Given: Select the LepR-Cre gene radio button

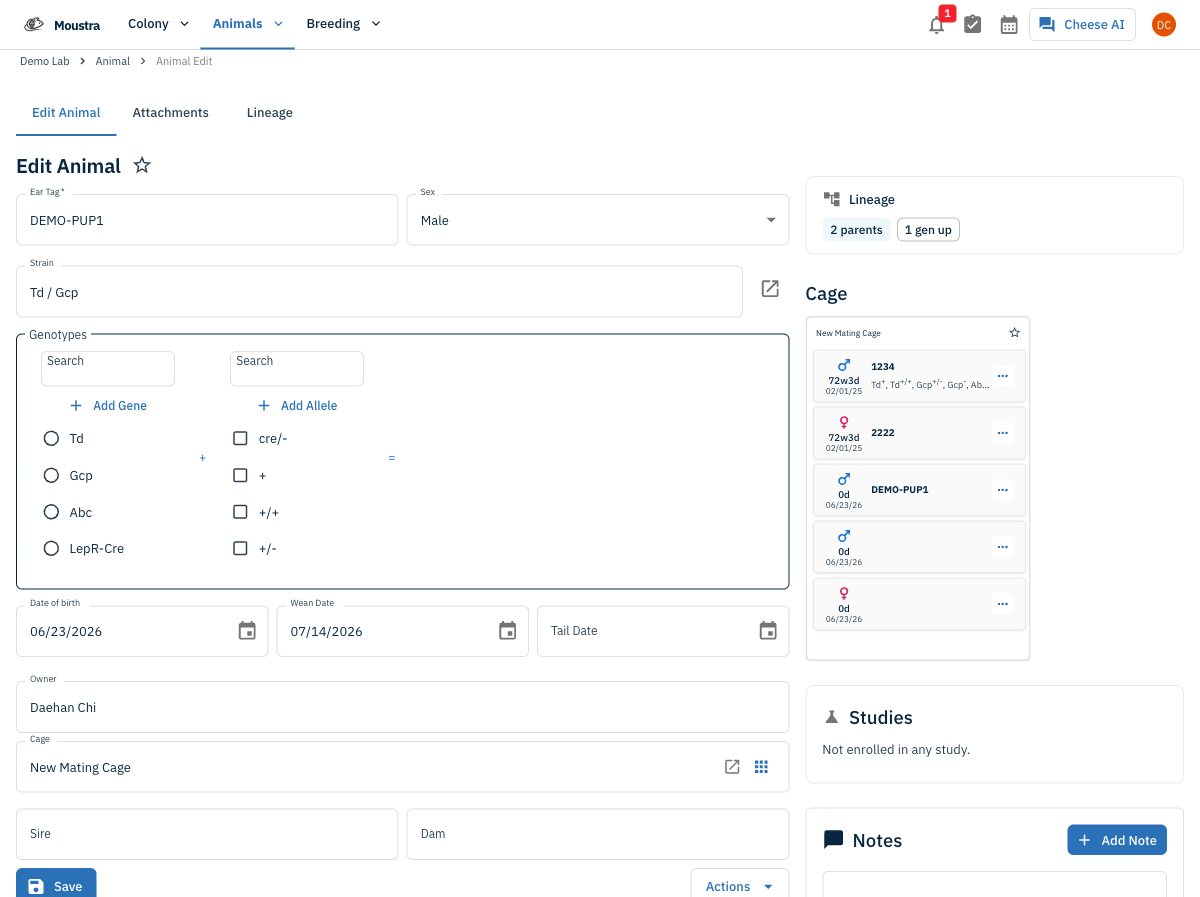Looking at the screenshot, I should pyautogui.click(x=52, y=548).
